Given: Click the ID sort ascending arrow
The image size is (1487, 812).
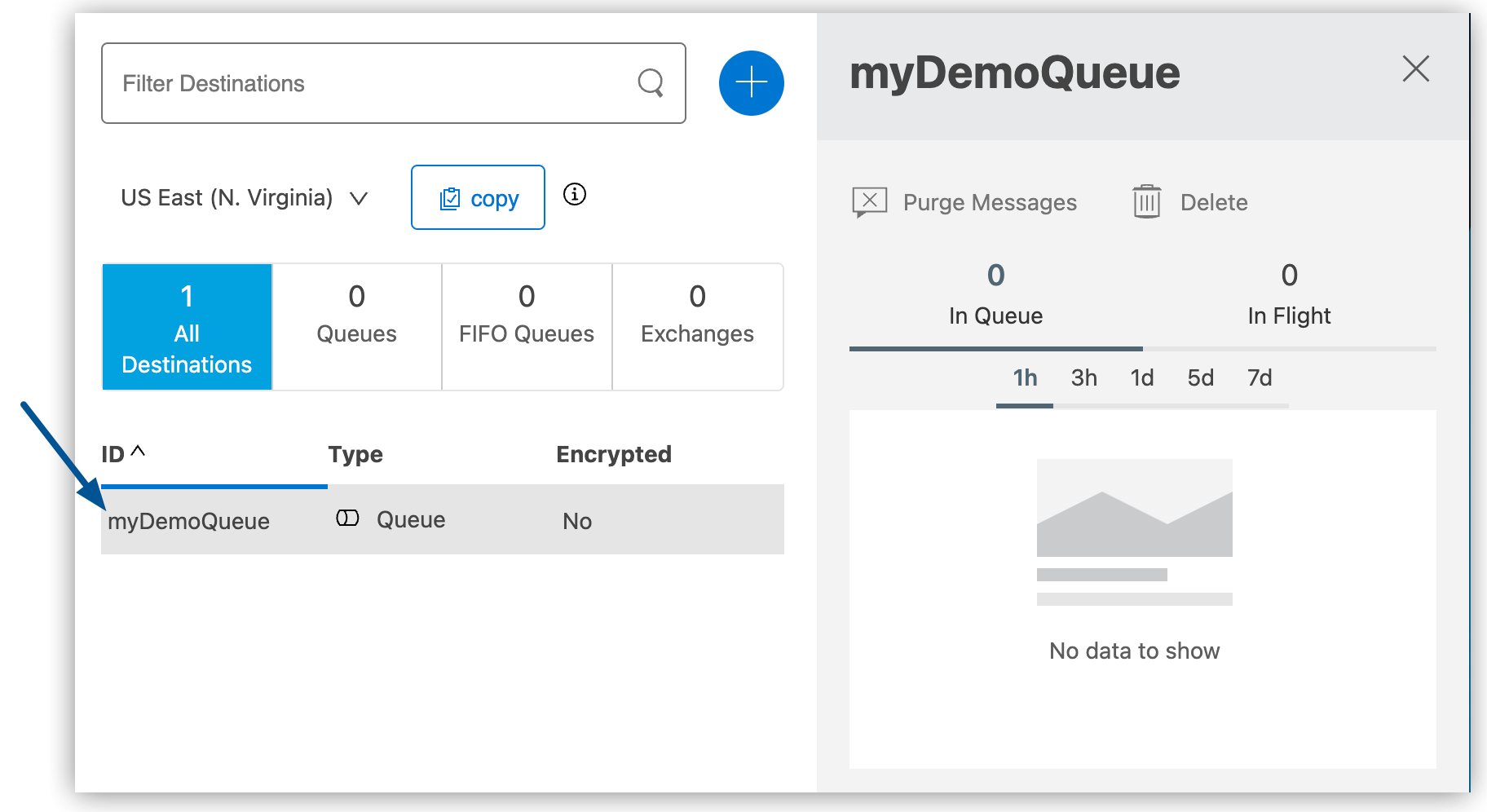Looking at the screenshot, I should pos(138,451).
